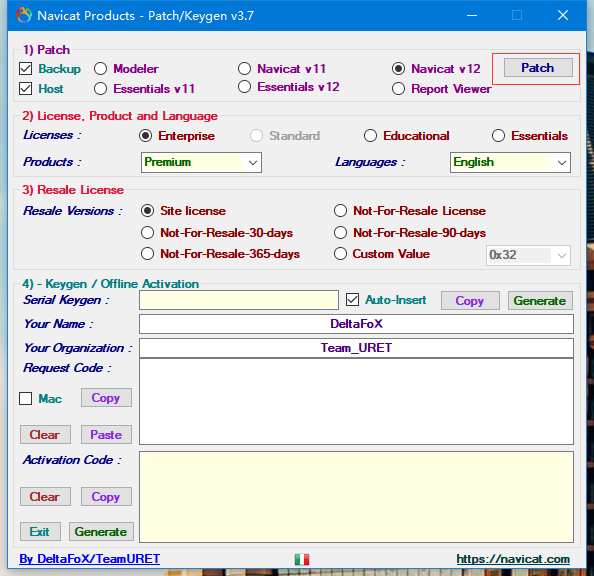Viewport: 594px width, 576px height.
Task: Toggle the Backup checkbox
Action: point(25,69)
